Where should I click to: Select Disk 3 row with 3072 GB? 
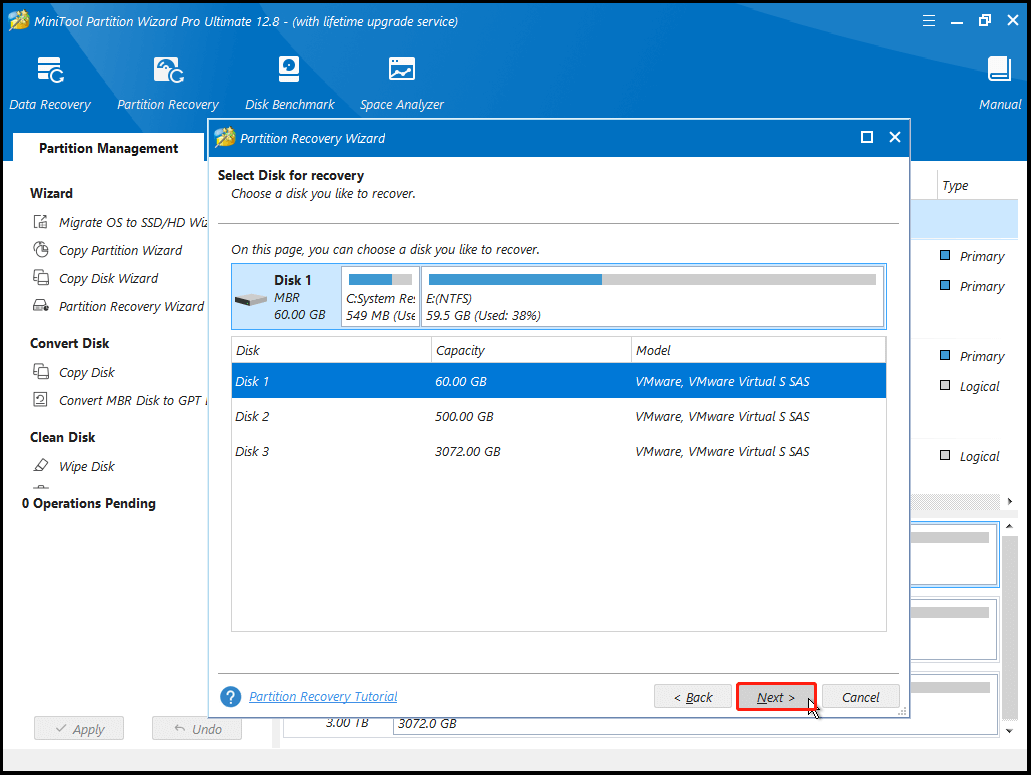pos(558,451)
